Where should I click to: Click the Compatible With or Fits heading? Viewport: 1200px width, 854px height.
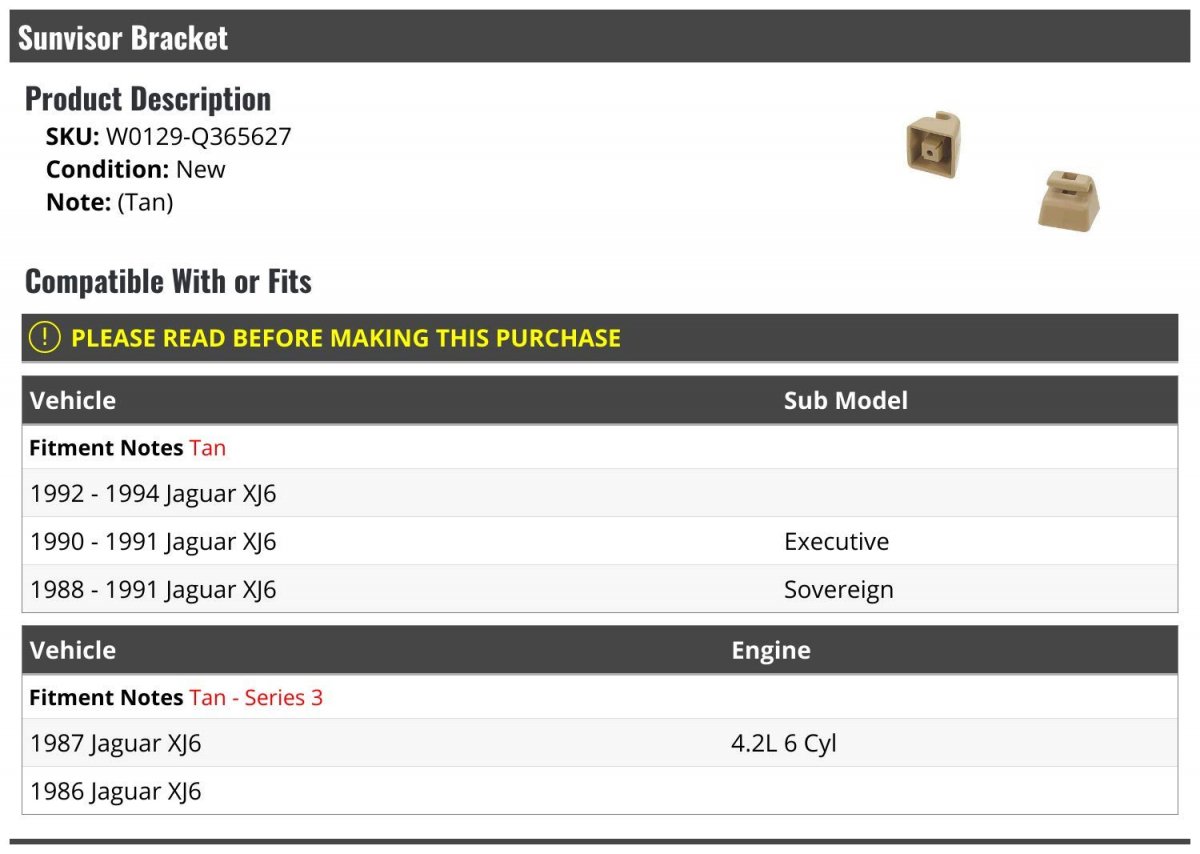[168, 282]
